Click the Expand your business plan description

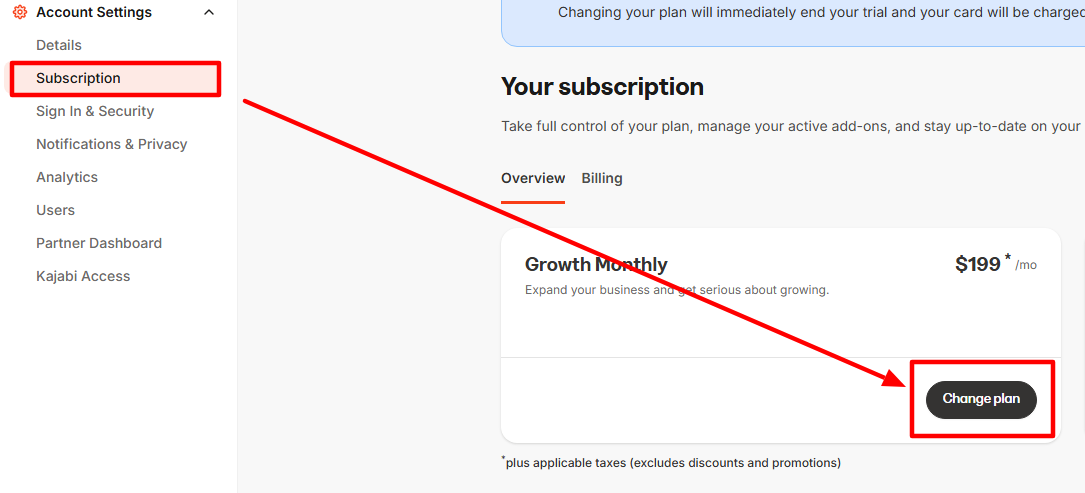(677, 290)
